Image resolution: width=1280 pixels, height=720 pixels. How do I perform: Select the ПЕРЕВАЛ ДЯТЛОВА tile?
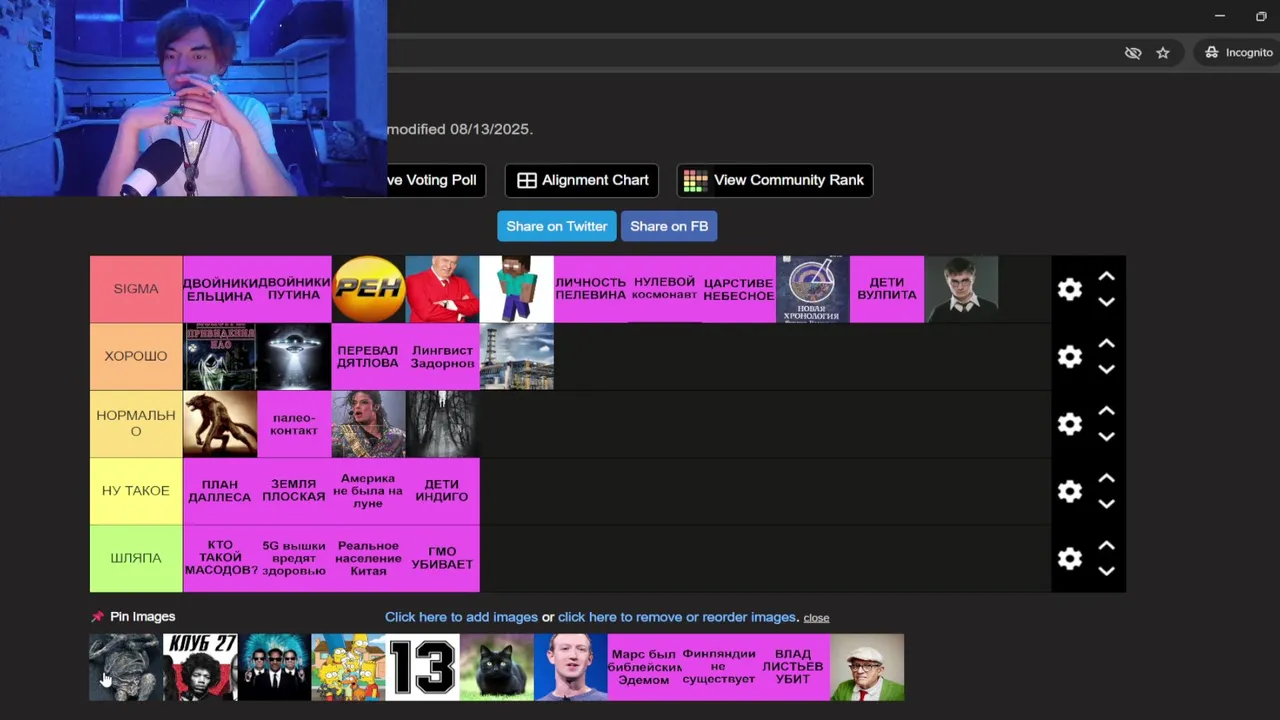pyautogui.click(x=369, y=356)
